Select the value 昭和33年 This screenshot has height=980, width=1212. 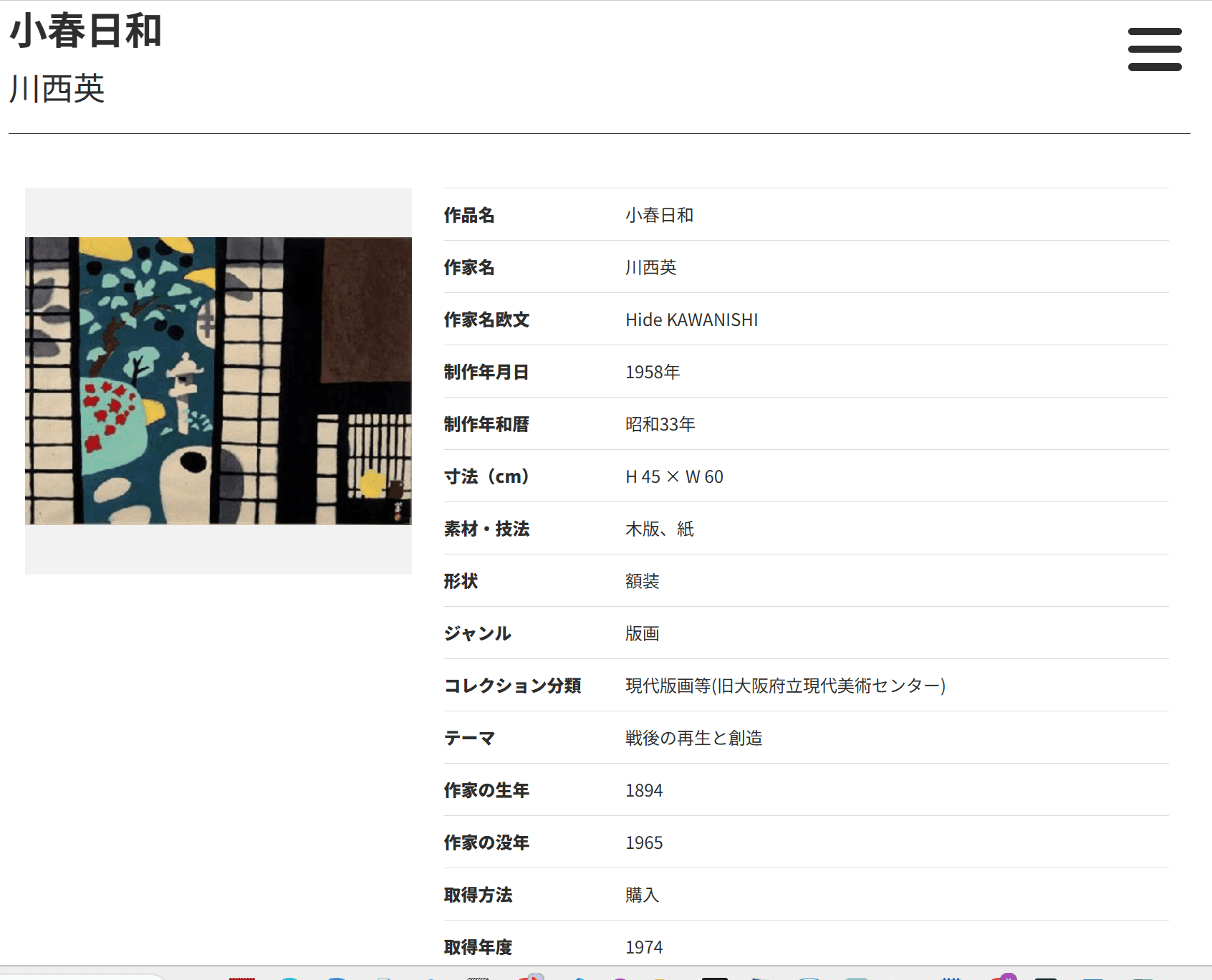coord(660,424)
